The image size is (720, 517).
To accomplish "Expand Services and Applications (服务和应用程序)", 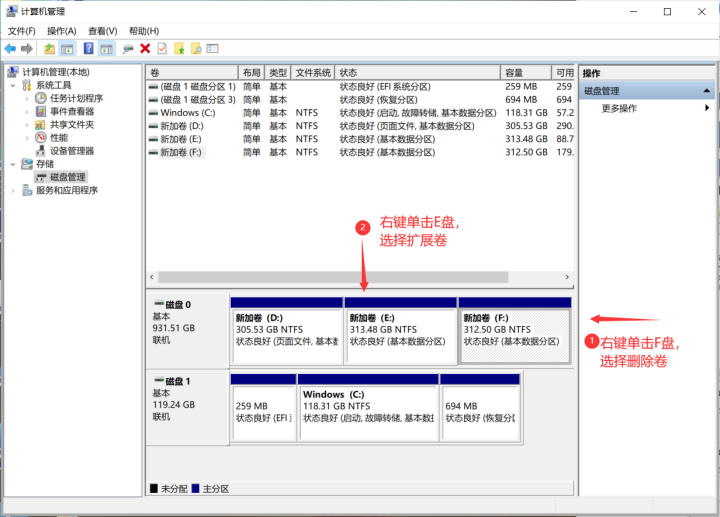I will 13,190.
